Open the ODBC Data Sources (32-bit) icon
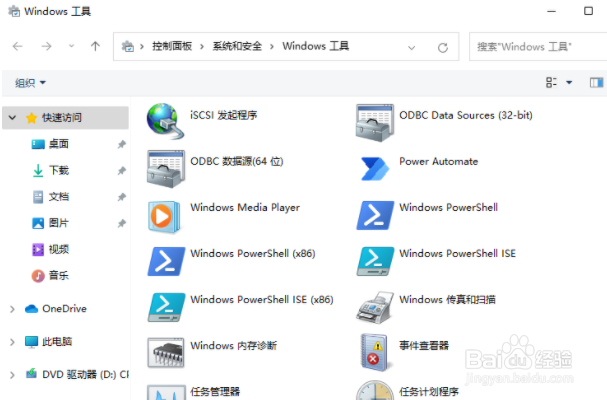The height and width of the screenshot is (400, 607). (x=375, y=122)
